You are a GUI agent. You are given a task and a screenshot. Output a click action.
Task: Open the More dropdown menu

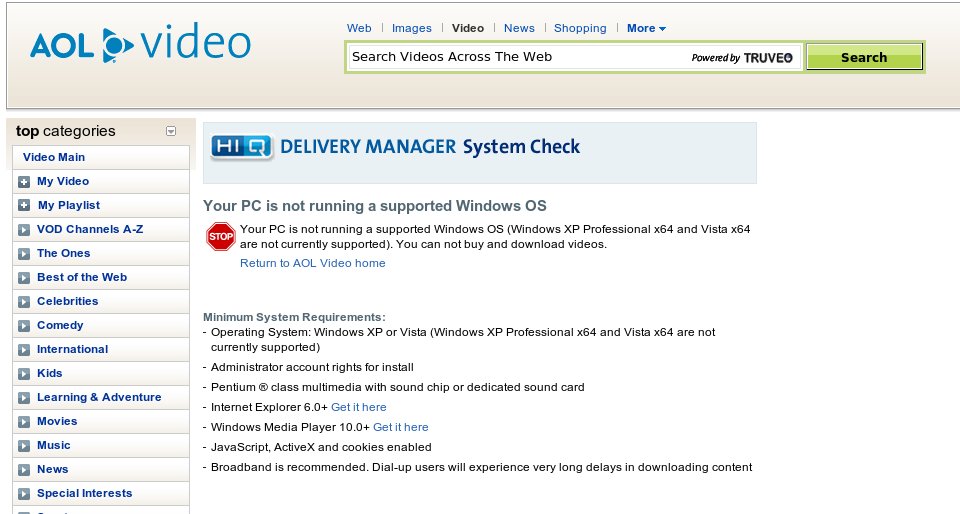(x=646, y=28)
